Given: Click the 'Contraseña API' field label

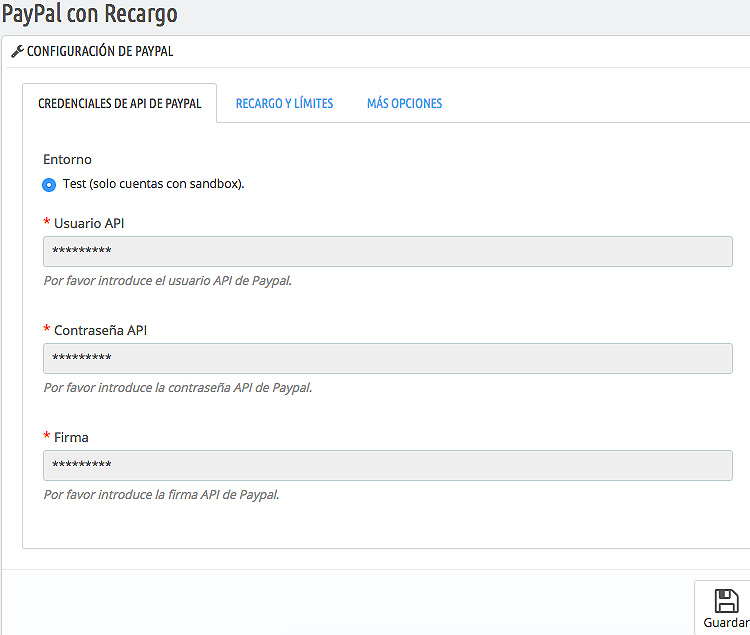Looking at the screenshot, I should (x=100, y=330).
